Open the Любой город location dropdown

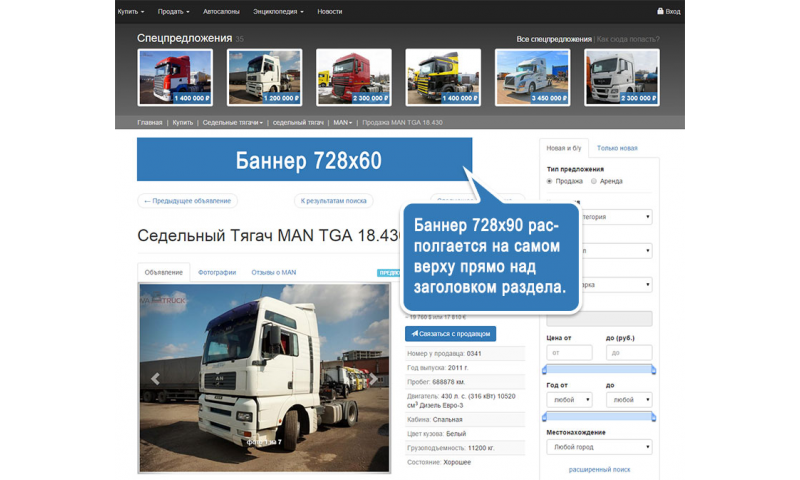(x=599, y=447)
